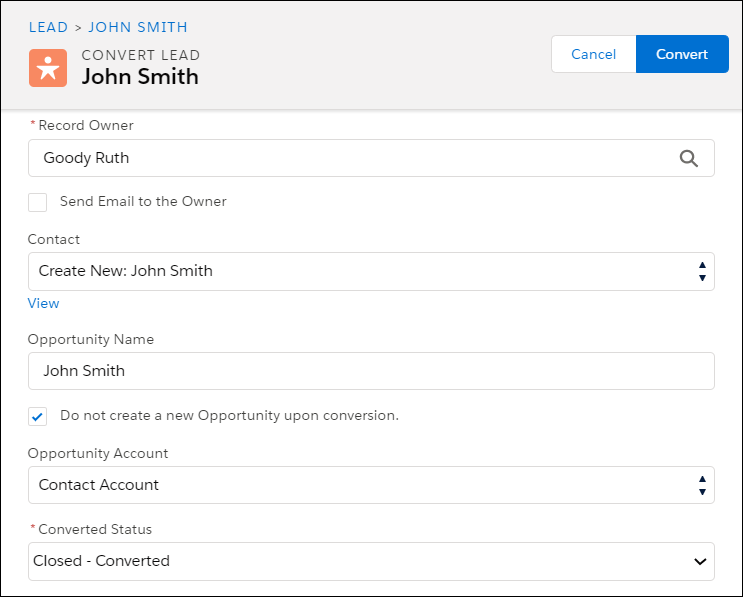Click the Opportunity Name input field
The height and width of the screenshot is (597, 743).
pyautogui.click(x=371, y=371)
